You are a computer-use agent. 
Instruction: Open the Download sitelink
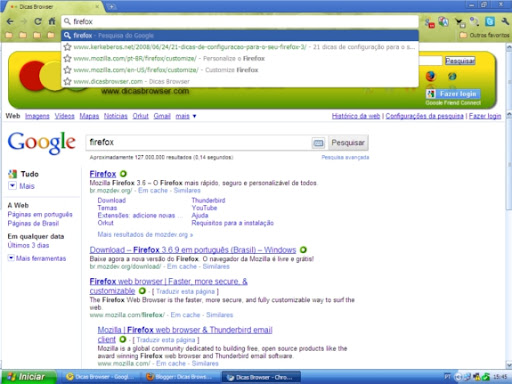point(112,200)
